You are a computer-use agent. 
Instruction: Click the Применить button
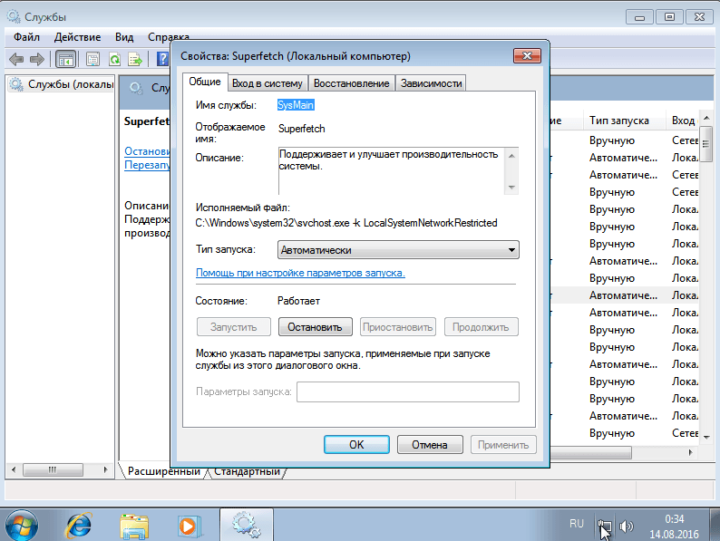click(x=503, y=445)
